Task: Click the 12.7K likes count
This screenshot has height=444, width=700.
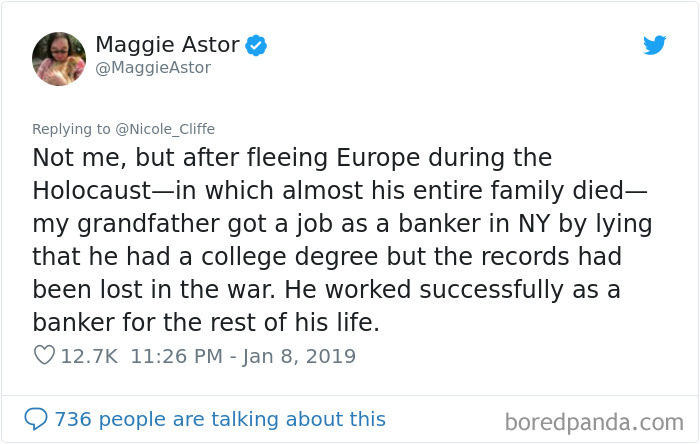Action: click(89, 356)
